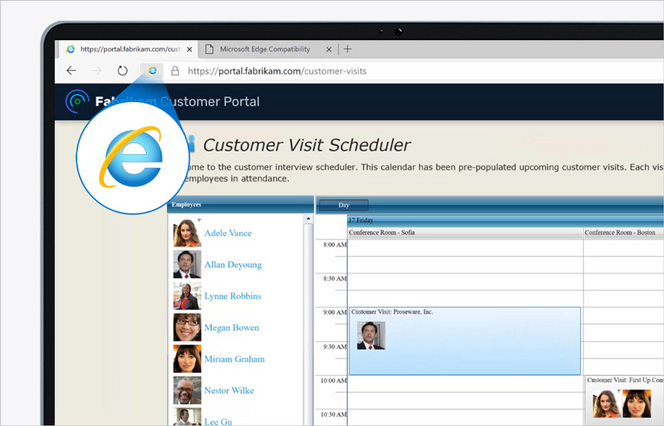
Task: Click Megan Bowen's photo thumbnail
Action: pyautogui.click(x=187, y=327)
